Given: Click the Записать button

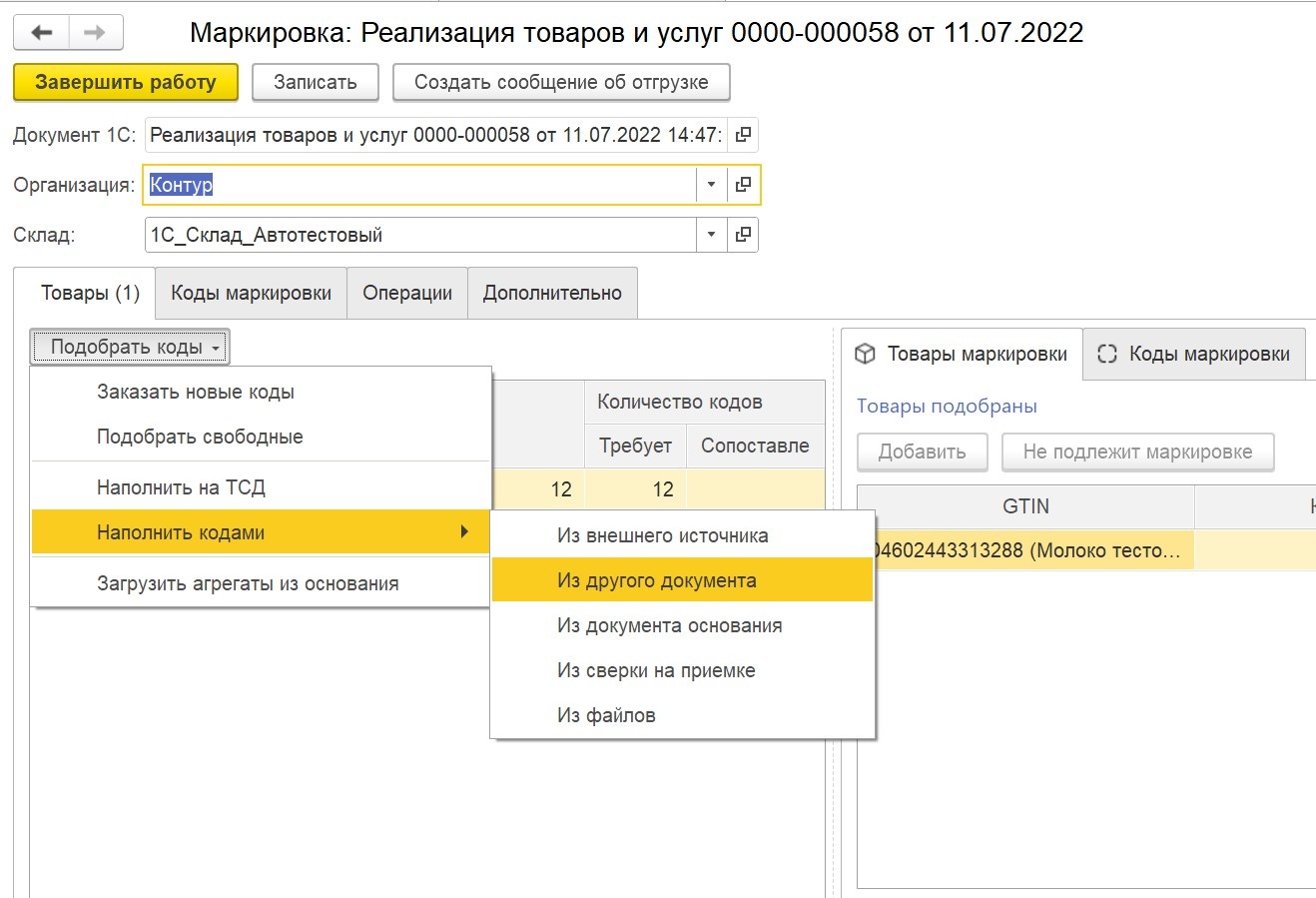Looking at the screenshot, I should 316,82.
